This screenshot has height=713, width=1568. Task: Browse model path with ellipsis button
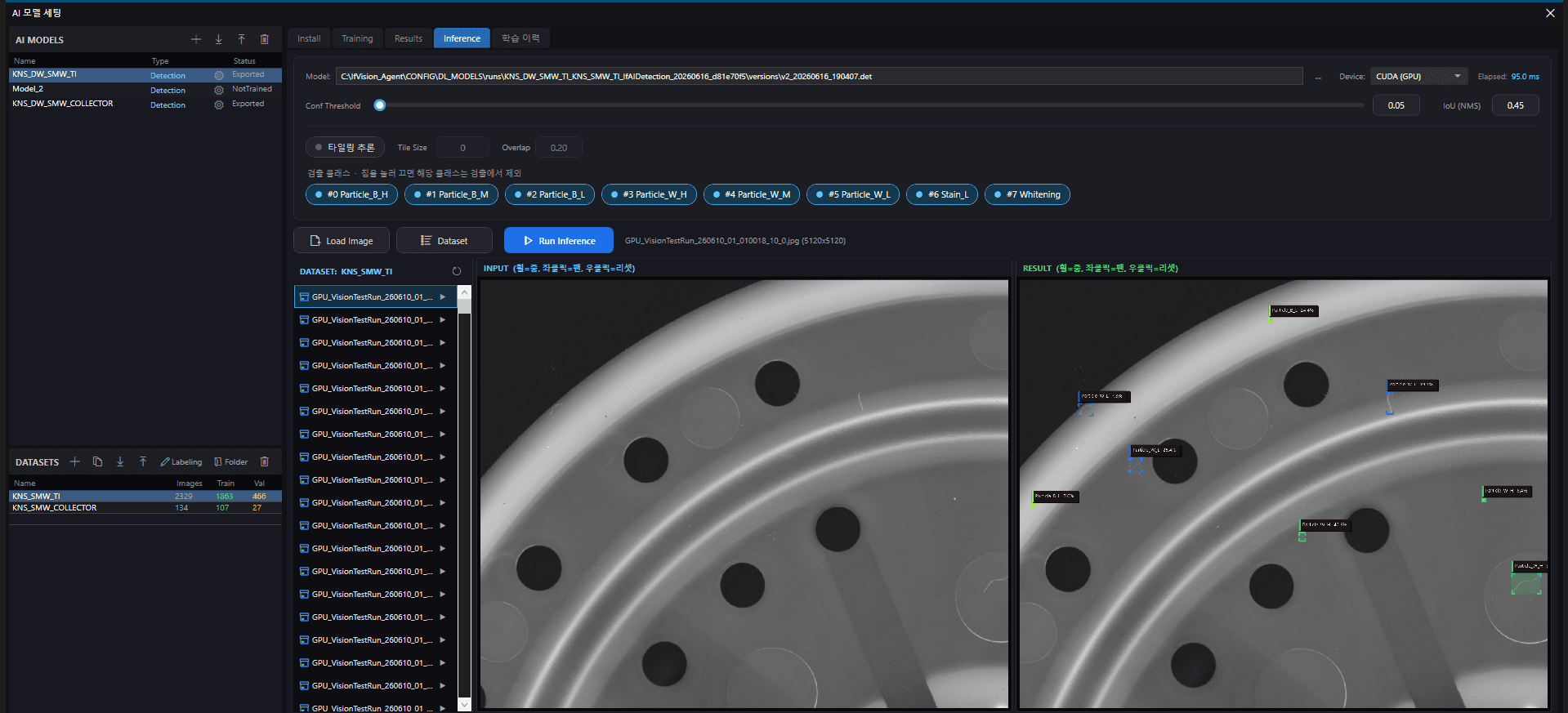[x=1318, y=77]
